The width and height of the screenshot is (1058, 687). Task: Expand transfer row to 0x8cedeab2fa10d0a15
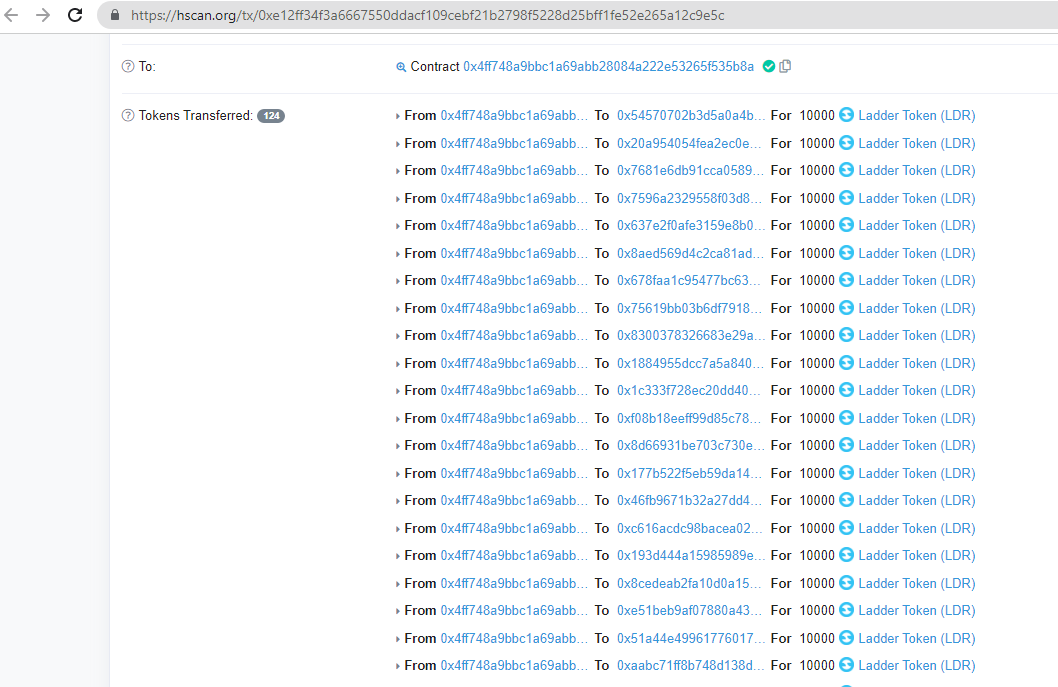click(397, 584)
